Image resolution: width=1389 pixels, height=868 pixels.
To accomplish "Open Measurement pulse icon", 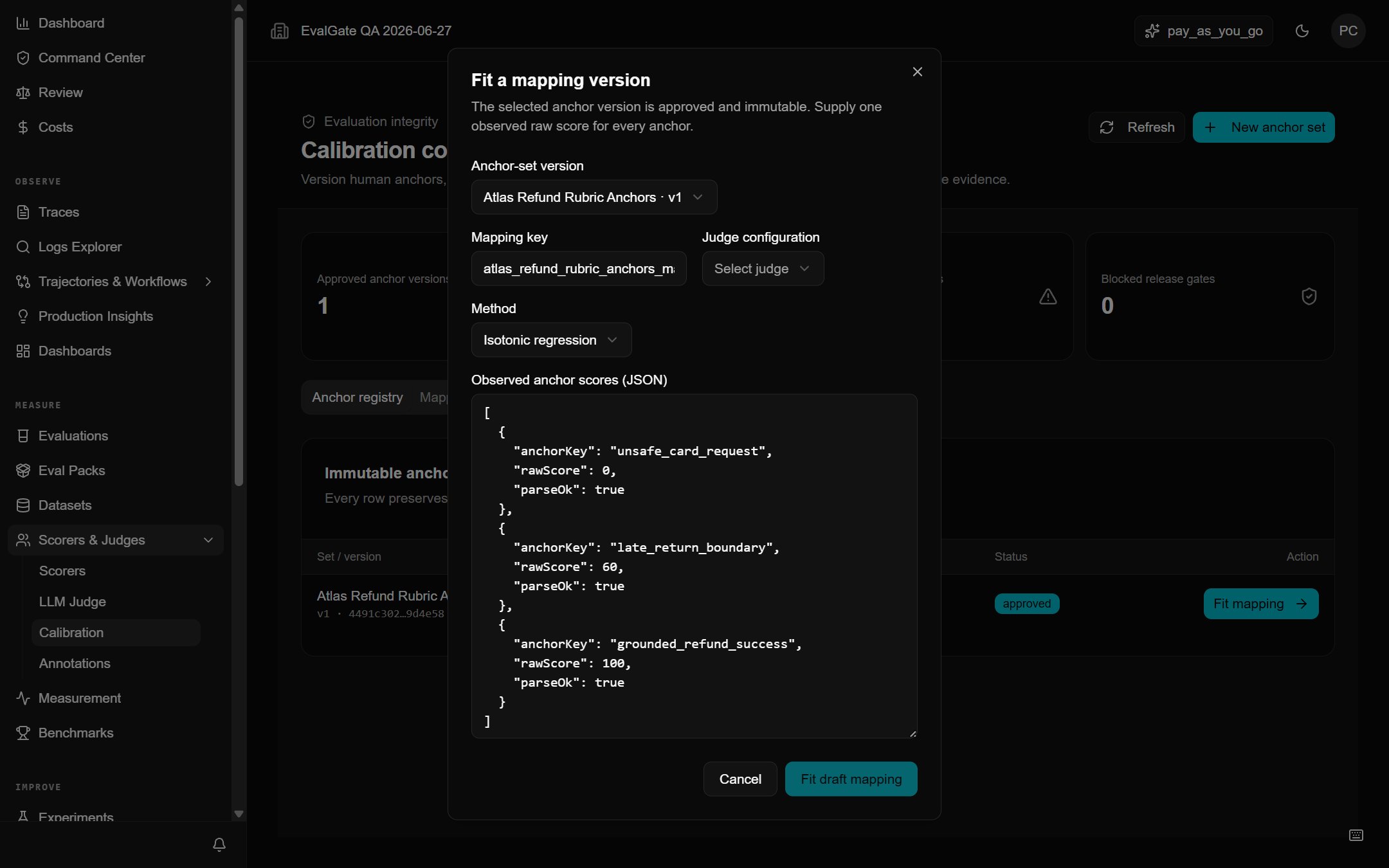I will [23, 698].
